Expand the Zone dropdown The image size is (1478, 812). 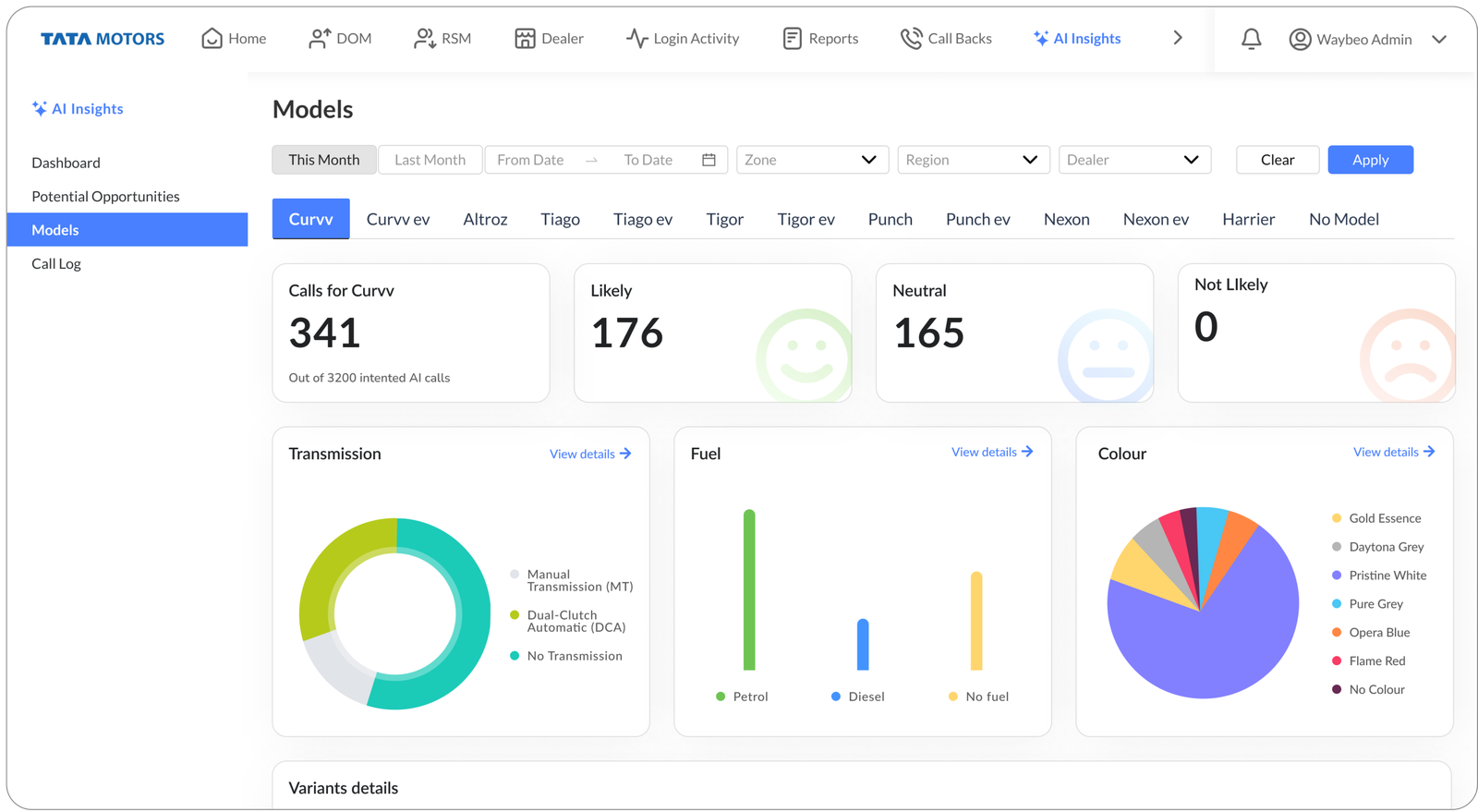pyautogui.click(x=812, y=160)
